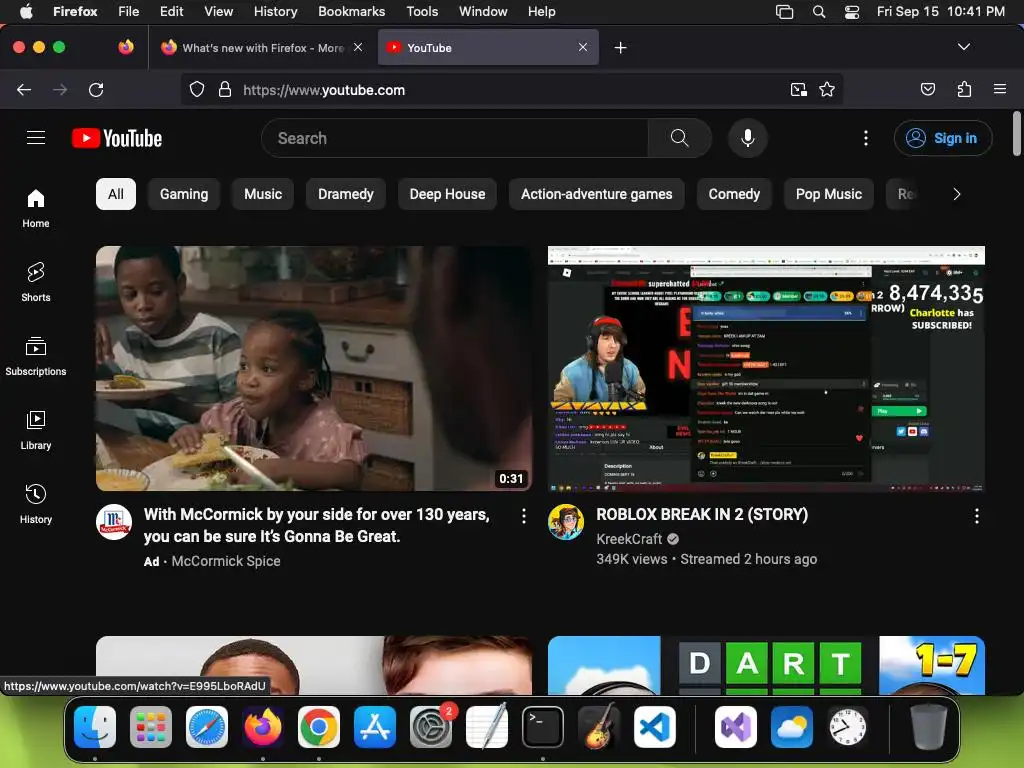
Task: Filter by Pop Music chip
Action: click(829, 194)
